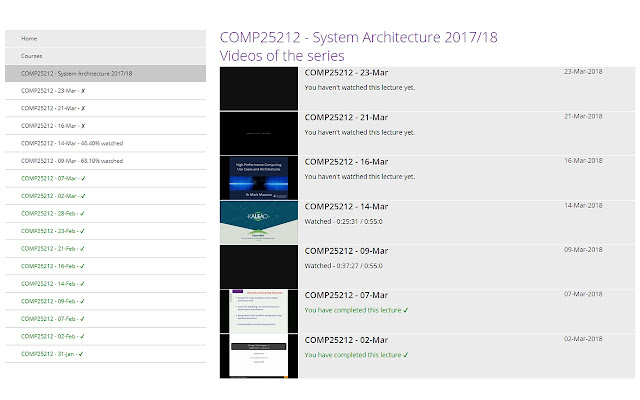Click the 02-Mar lecture thumbnail

point(259,356)
